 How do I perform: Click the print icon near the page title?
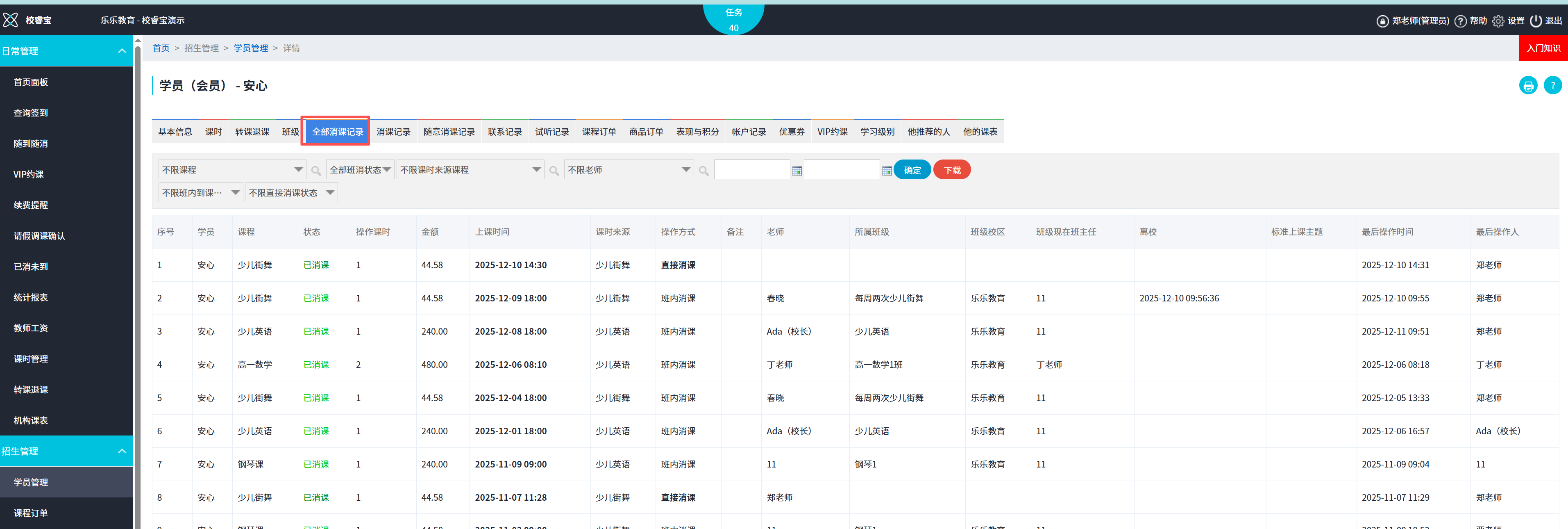1528,85
